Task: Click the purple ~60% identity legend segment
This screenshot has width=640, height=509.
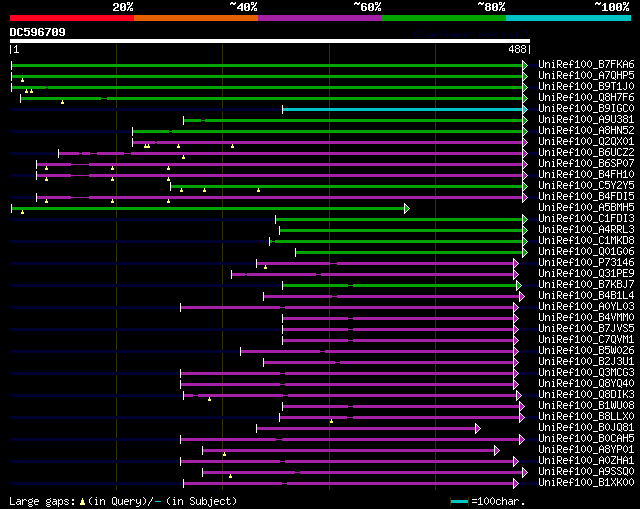Action: pos(320,18)
